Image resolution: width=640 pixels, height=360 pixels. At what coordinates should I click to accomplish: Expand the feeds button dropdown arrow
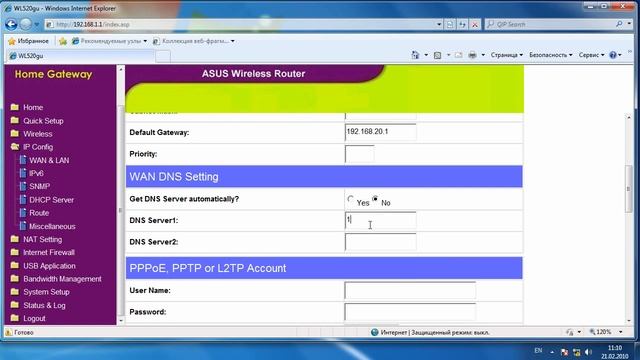click(x=448, y=55)
